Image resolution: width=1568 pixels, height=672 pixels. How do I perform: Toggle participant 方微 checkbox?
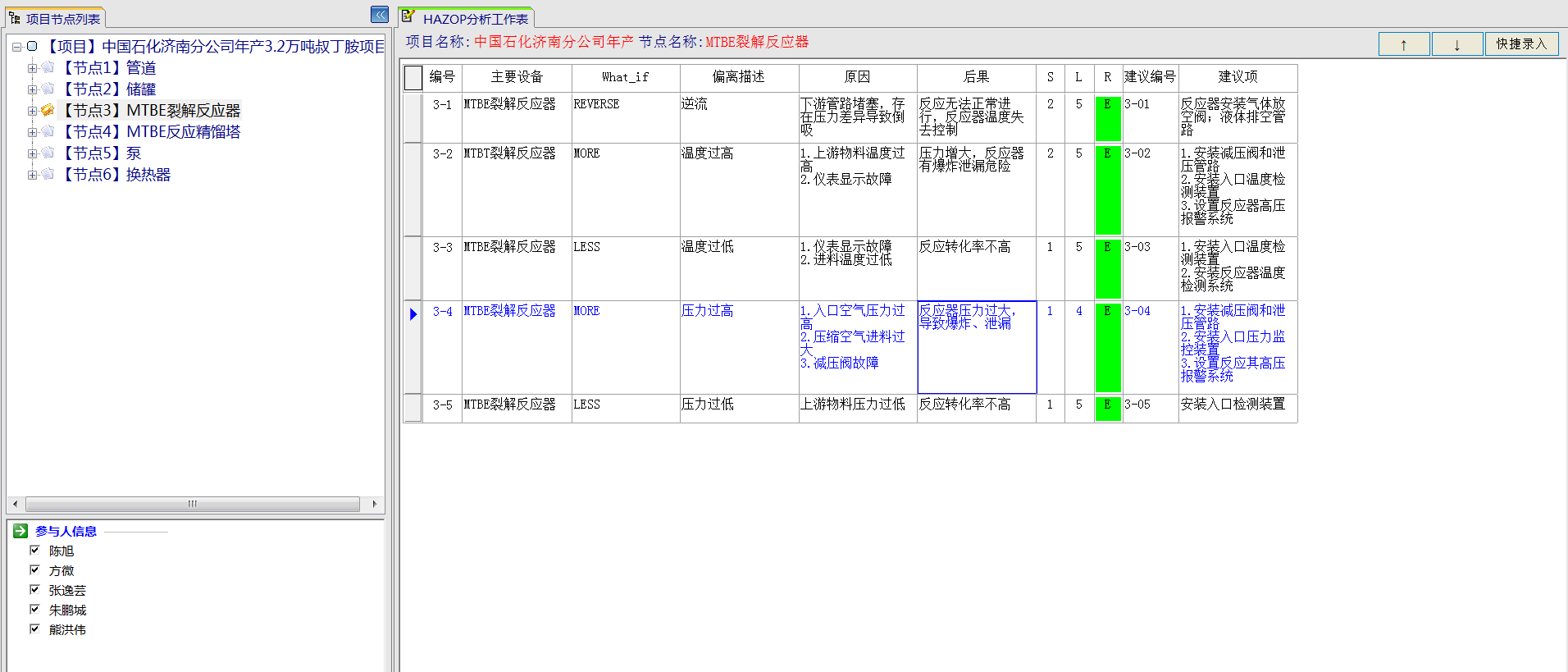coord(34,570)
